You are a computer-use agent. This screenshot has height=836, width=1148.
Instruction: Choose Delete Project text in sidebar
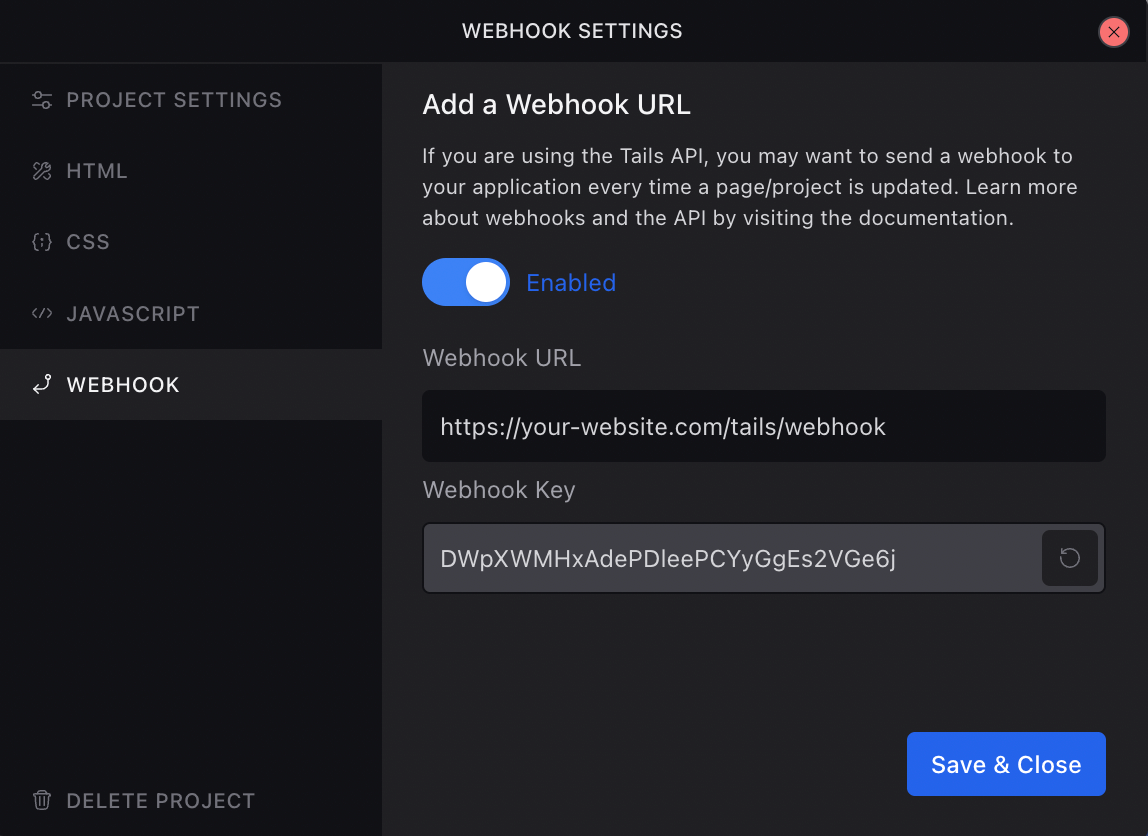tap(160, 801)
